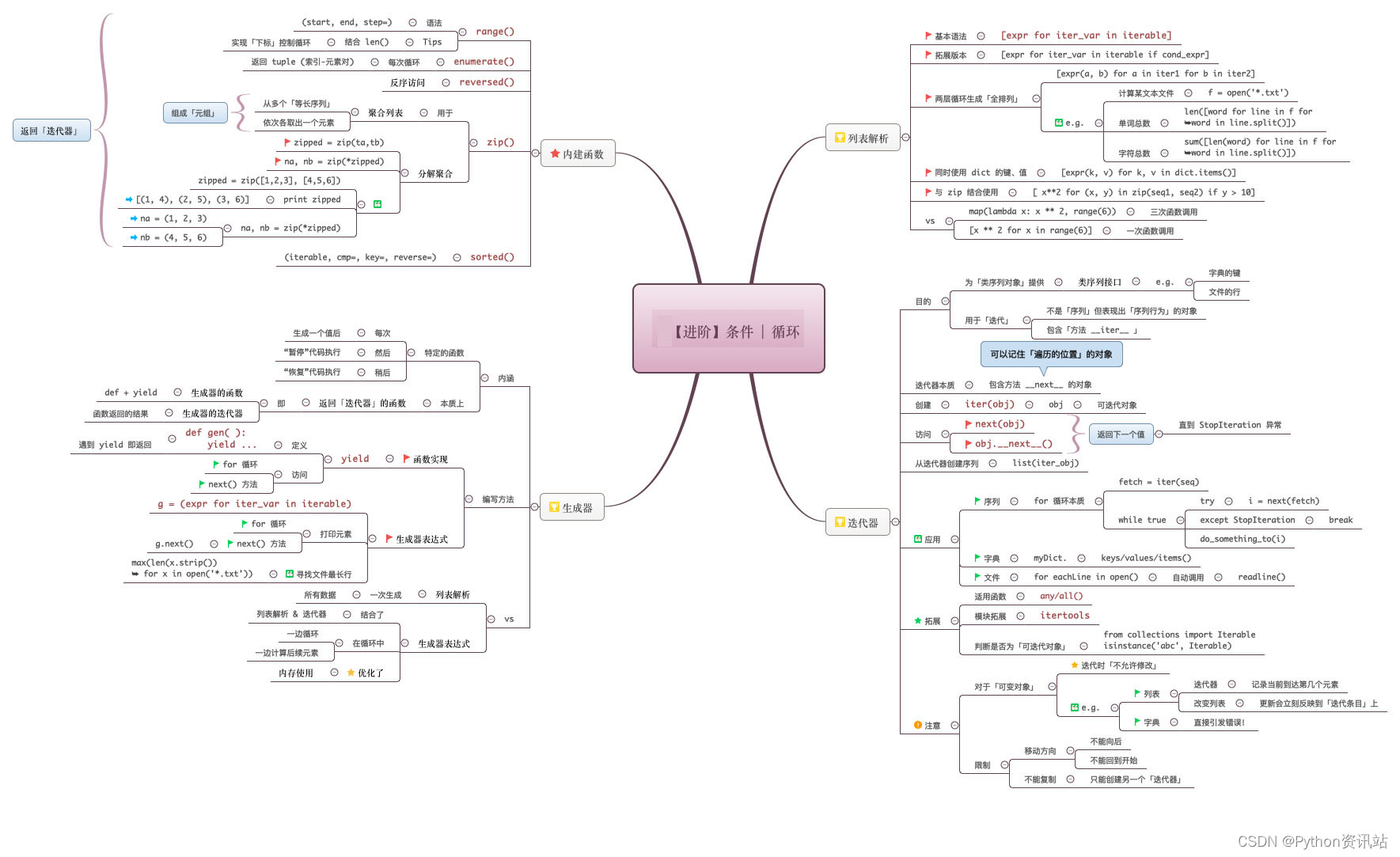Click the red flag beside 与 zip 结合使用
Image resolution: width=1400 pixels, height=857 pixels.
(928, 192)
